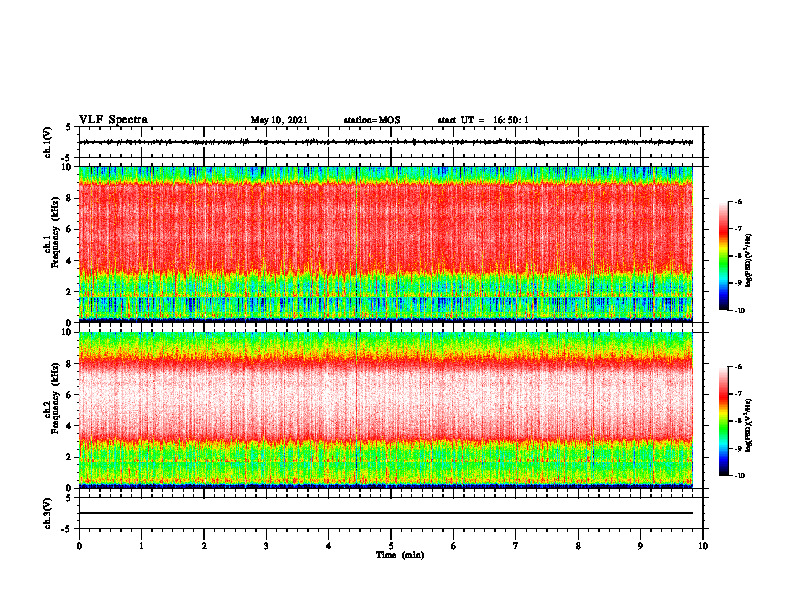Click time axis tick label '3'

(266, 546)
